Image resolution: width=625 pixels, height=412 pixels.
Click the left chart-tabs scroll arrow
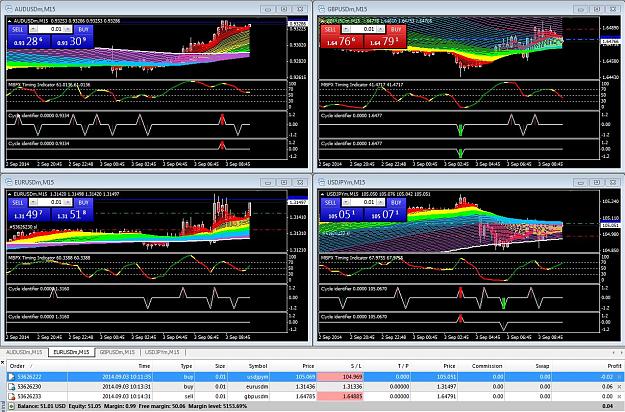[613, 353]
